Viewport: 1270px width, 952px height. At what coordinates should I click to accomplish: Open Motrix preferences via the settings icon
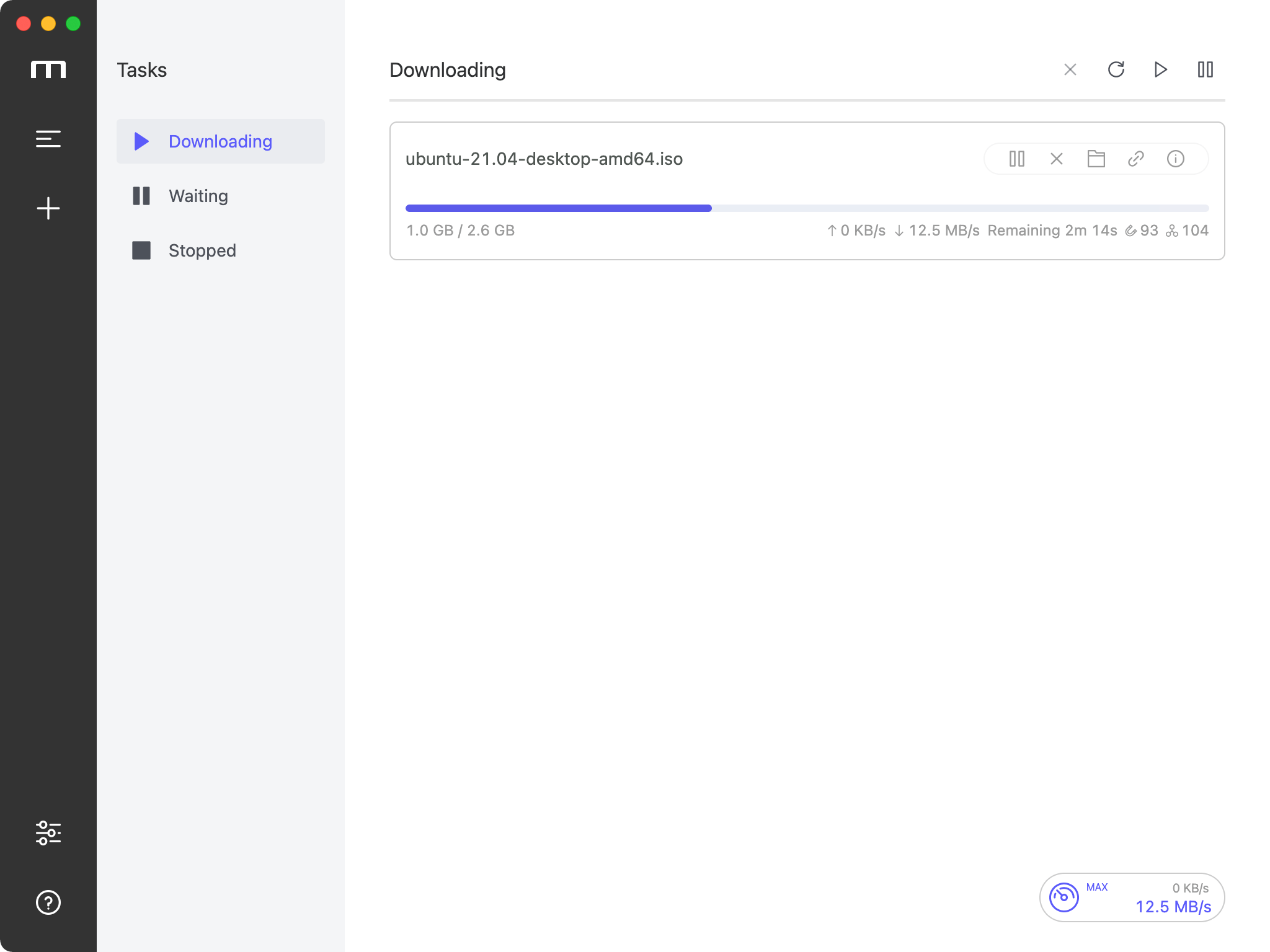48,834
